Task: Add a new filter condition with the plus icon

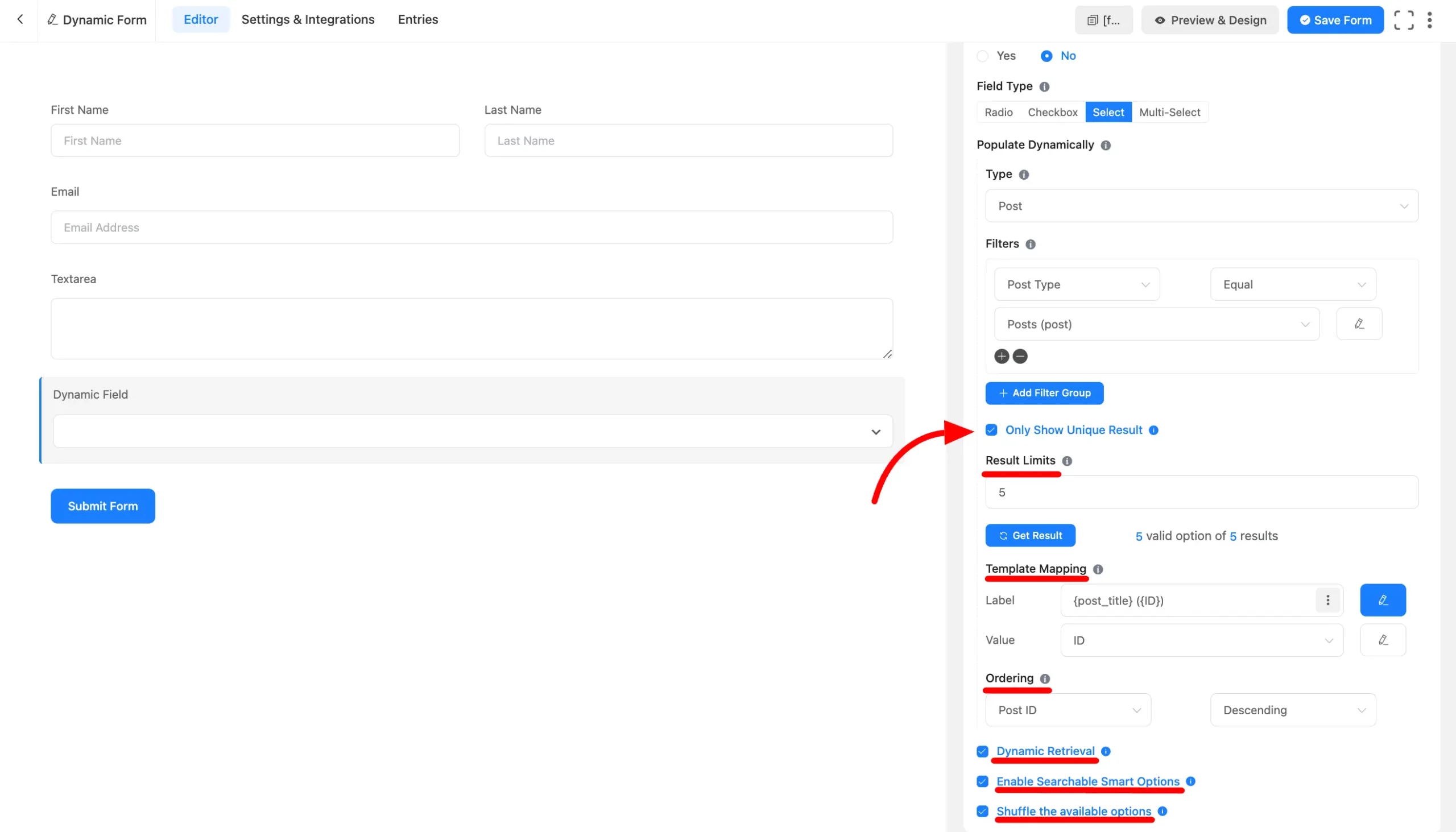Action: [x=1001, y=356]
